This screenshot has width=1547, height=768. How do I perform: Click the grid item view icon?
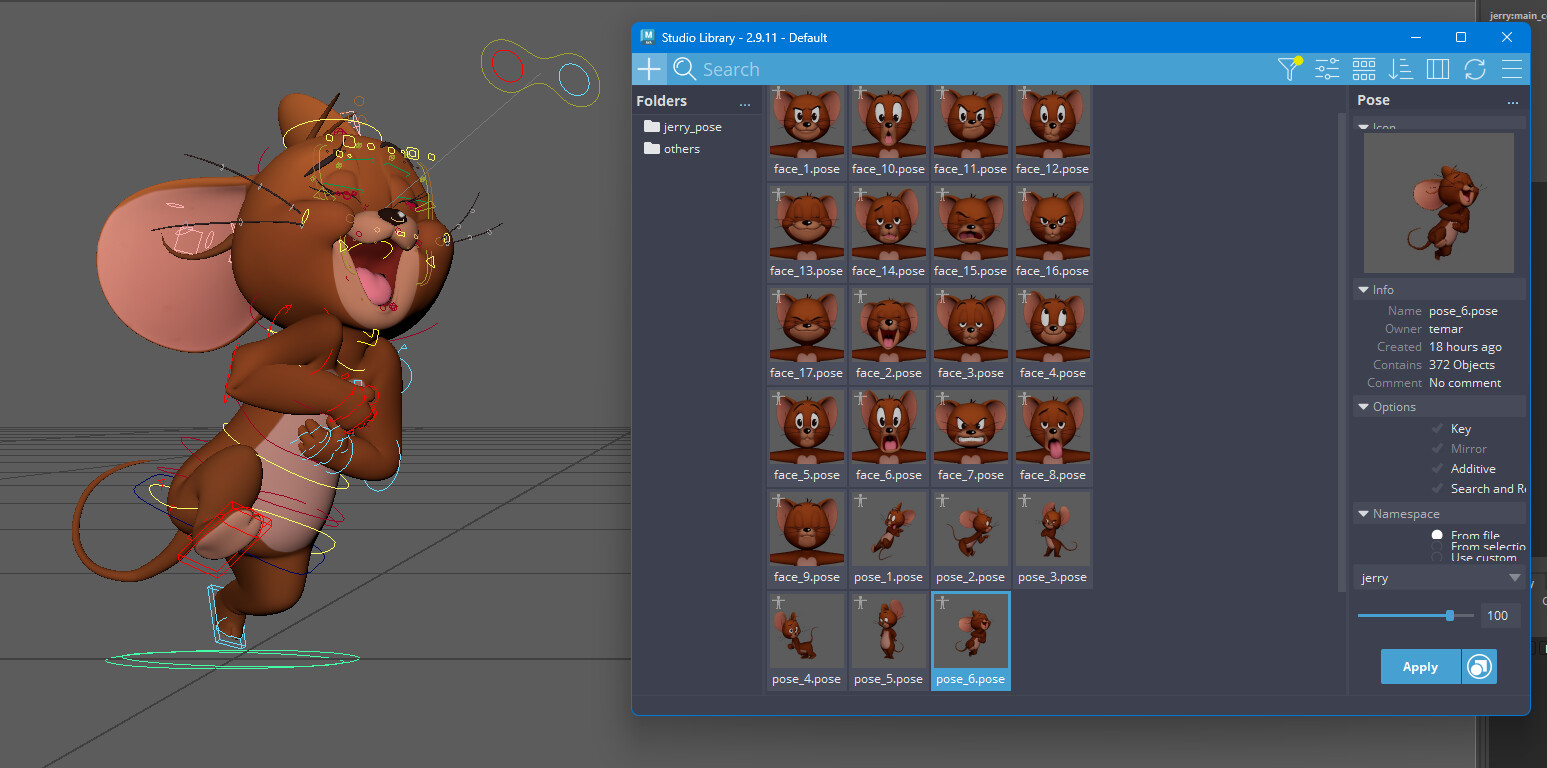pos(1363,68)
